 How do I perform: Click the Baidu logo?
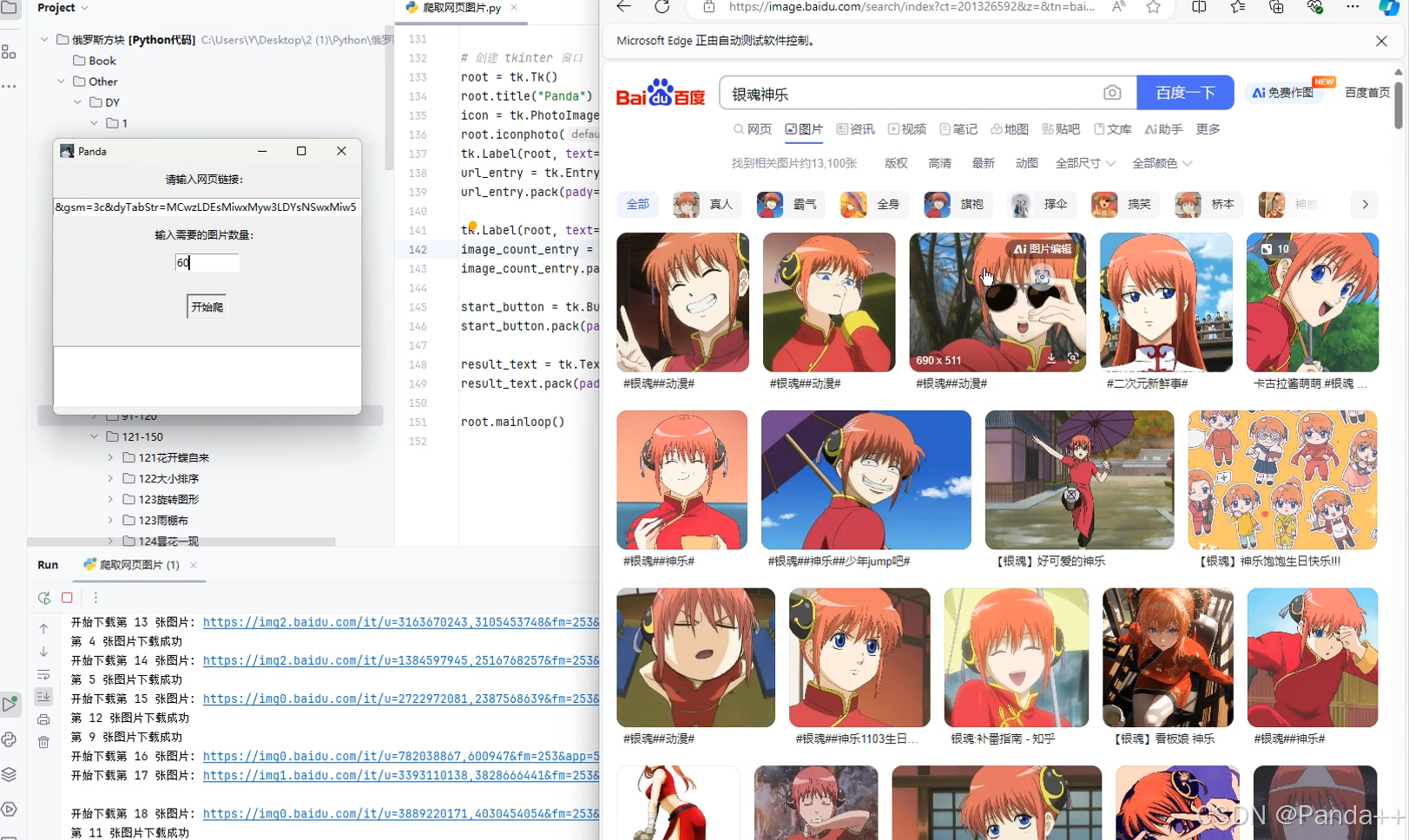tap(660, 93)
